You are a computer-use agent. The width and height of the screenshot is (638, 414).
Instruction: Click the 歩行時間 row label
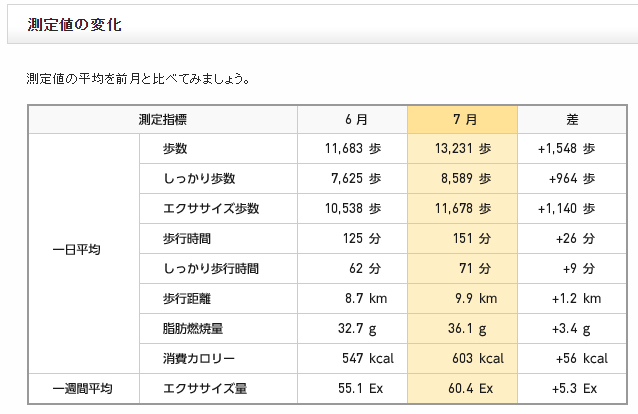(187, 239)
